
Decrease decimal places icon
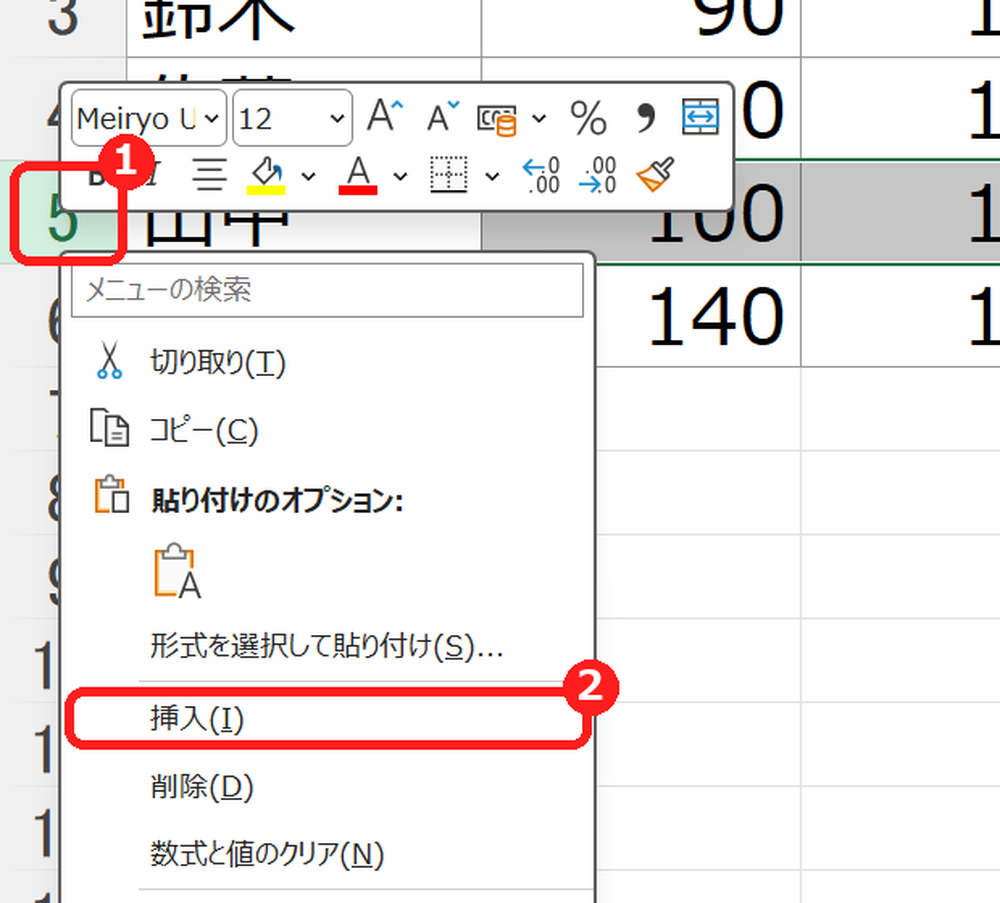pos(598,175)
